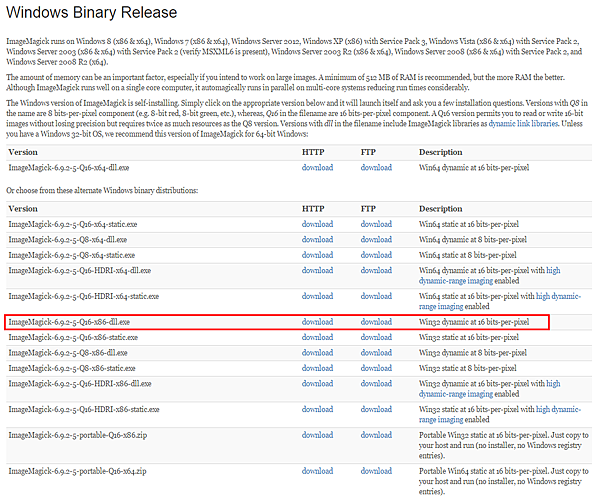Click FTP download for Q16-x86-static.exe
The image size is (600, 496).
(x=376, y=337)
